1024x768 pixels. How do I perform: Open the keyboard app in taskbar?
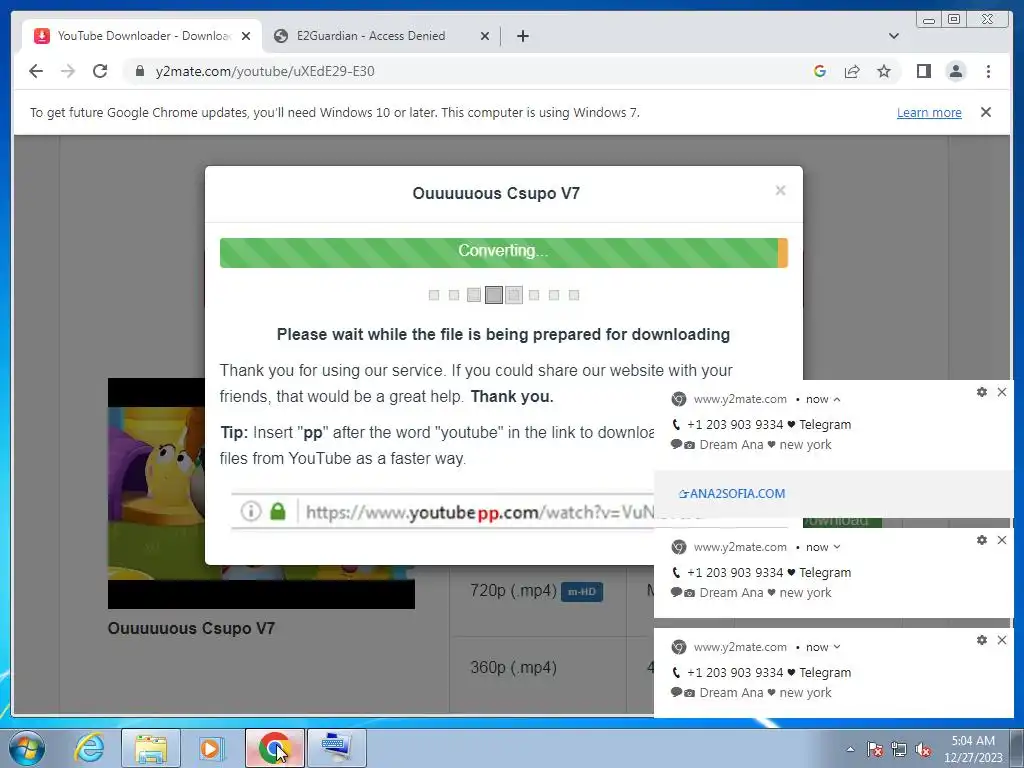coord(336,747)
